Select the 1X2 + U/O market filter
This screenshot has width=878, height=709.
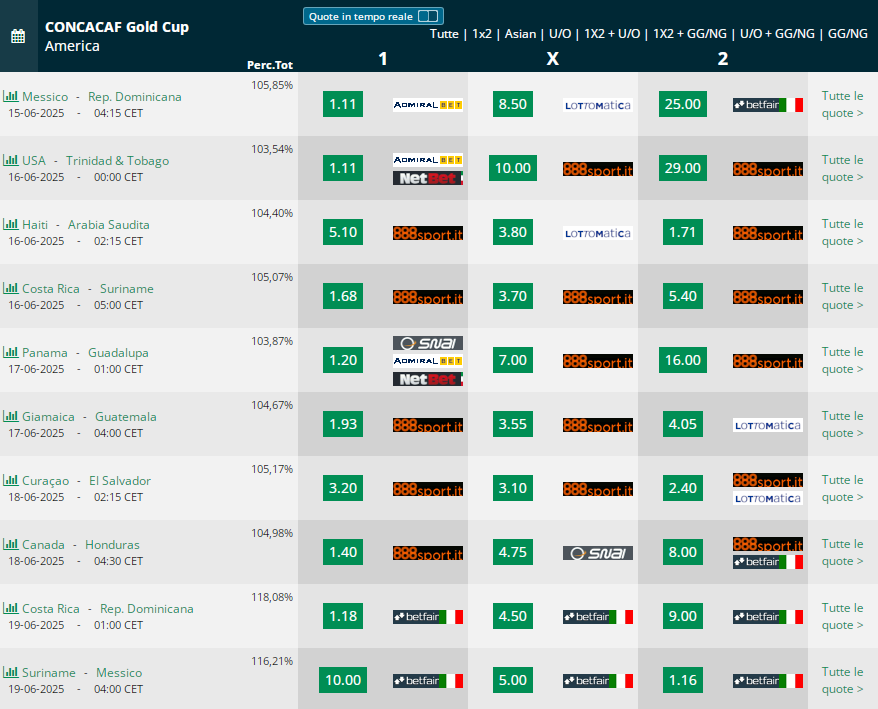(x=612, y=34)
